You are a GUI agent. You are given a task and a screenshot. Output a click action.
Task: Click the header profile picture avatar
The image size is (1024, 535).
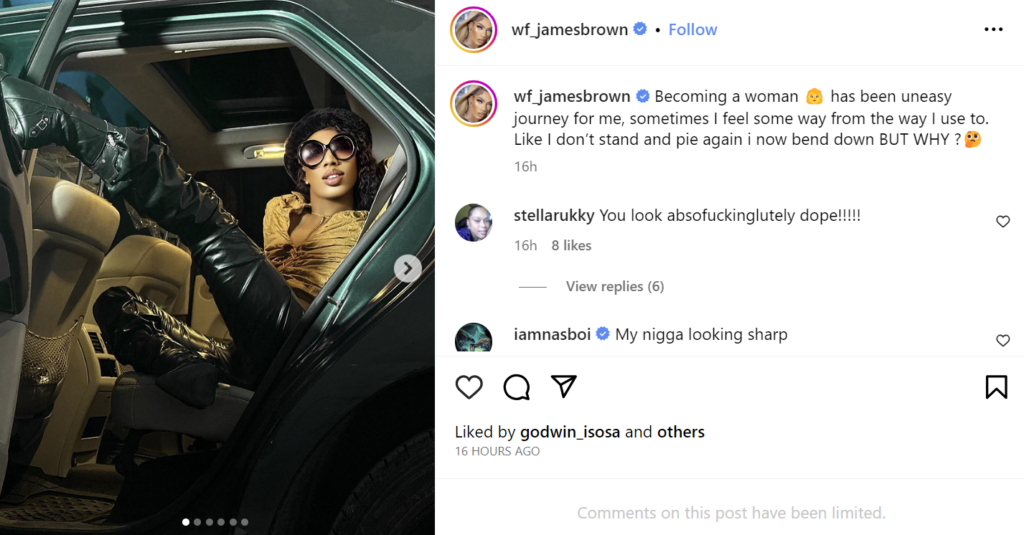point(474,30)
